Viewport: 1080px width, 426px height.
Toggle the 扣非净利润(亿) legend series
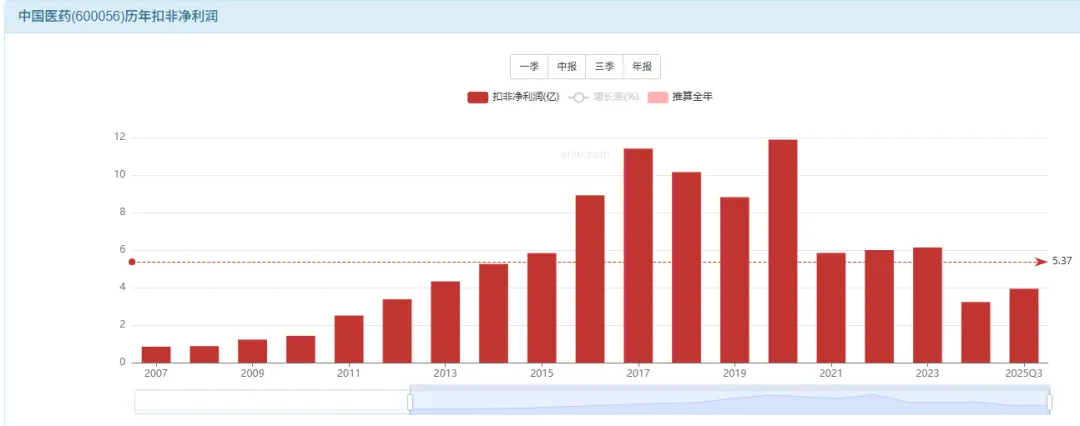point(513,97)
